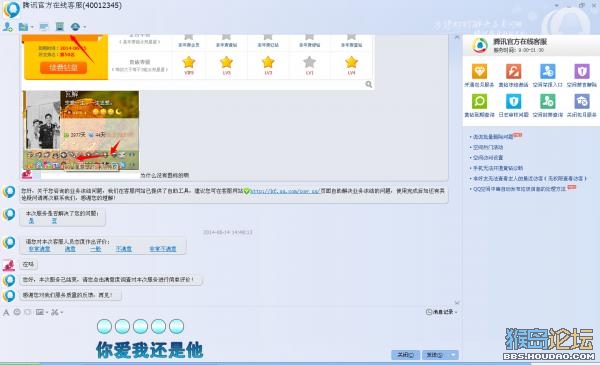The height and width of the screenshot is (365, 600).
Task: Click the font style A icon in the input toolbar
Action: tap(6, 313)
